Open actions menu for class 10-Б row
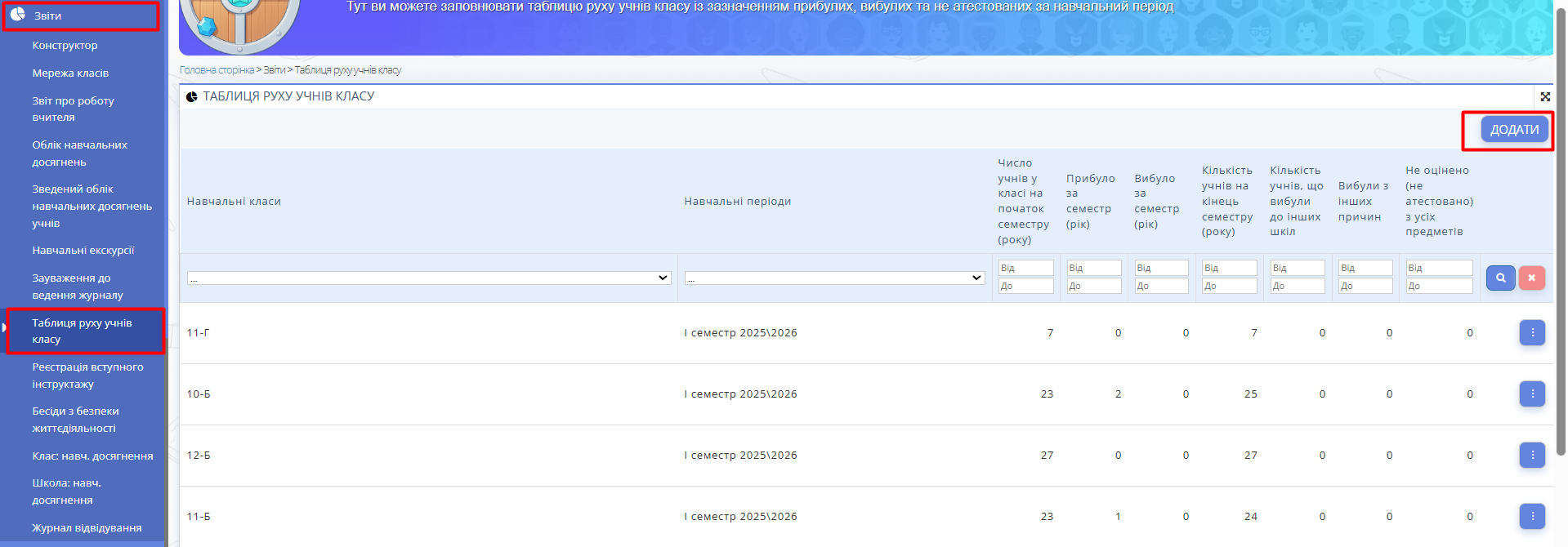 pyautogui.click(x=1532, y=394)
